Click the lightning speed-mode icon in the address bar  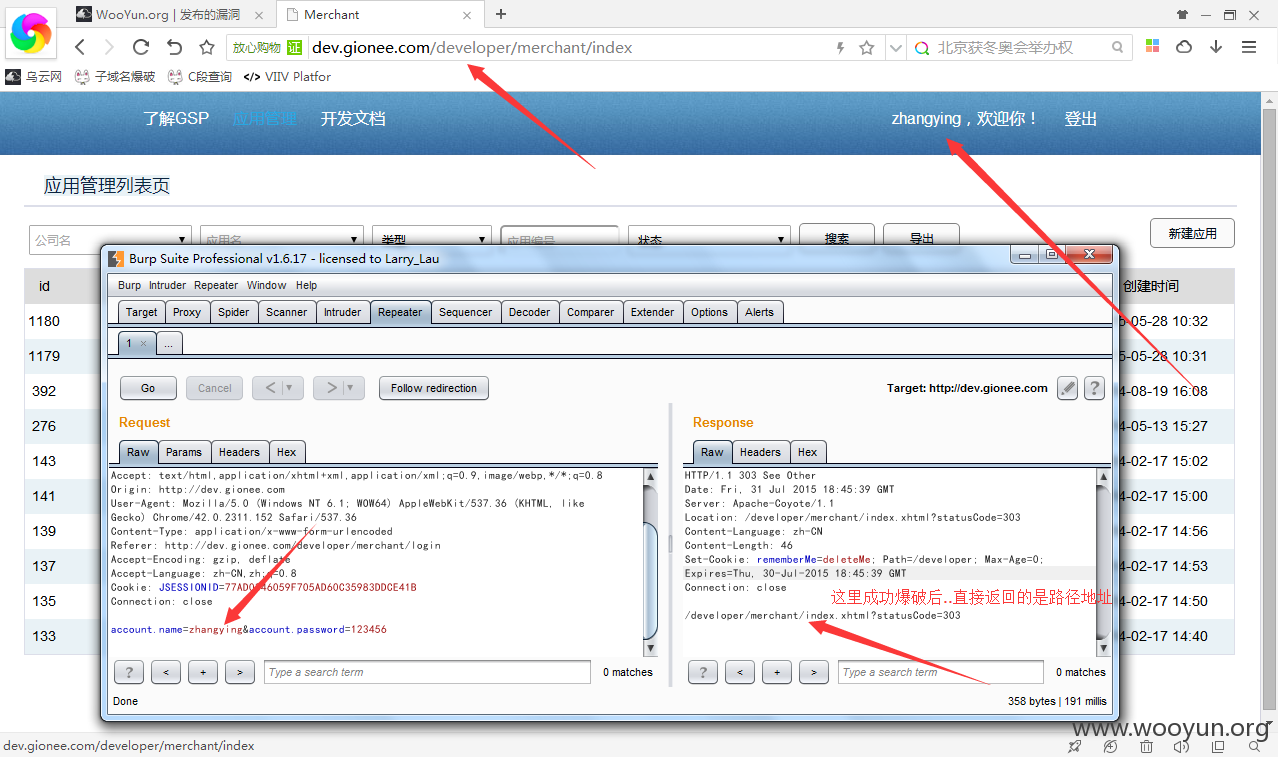point(840,47)
